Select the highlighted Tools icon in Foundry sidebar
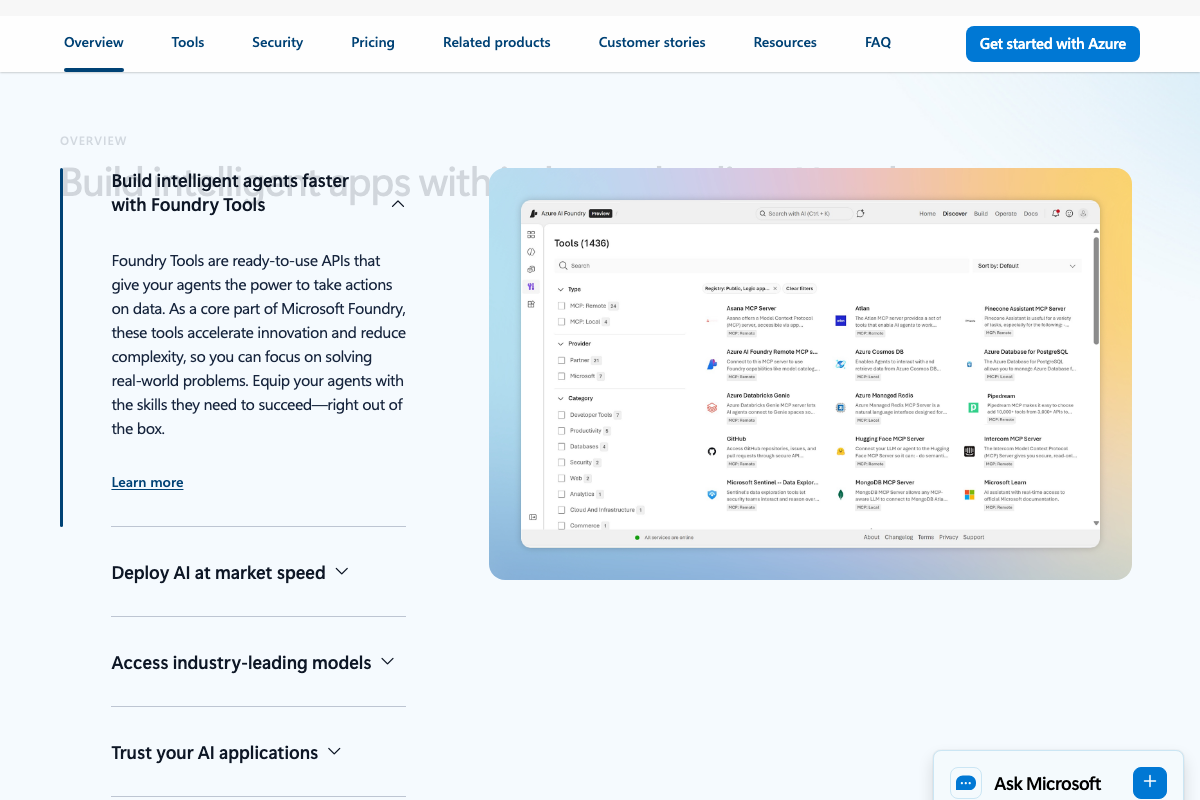This screenshot has height=800, width=1200. point(531,286)
